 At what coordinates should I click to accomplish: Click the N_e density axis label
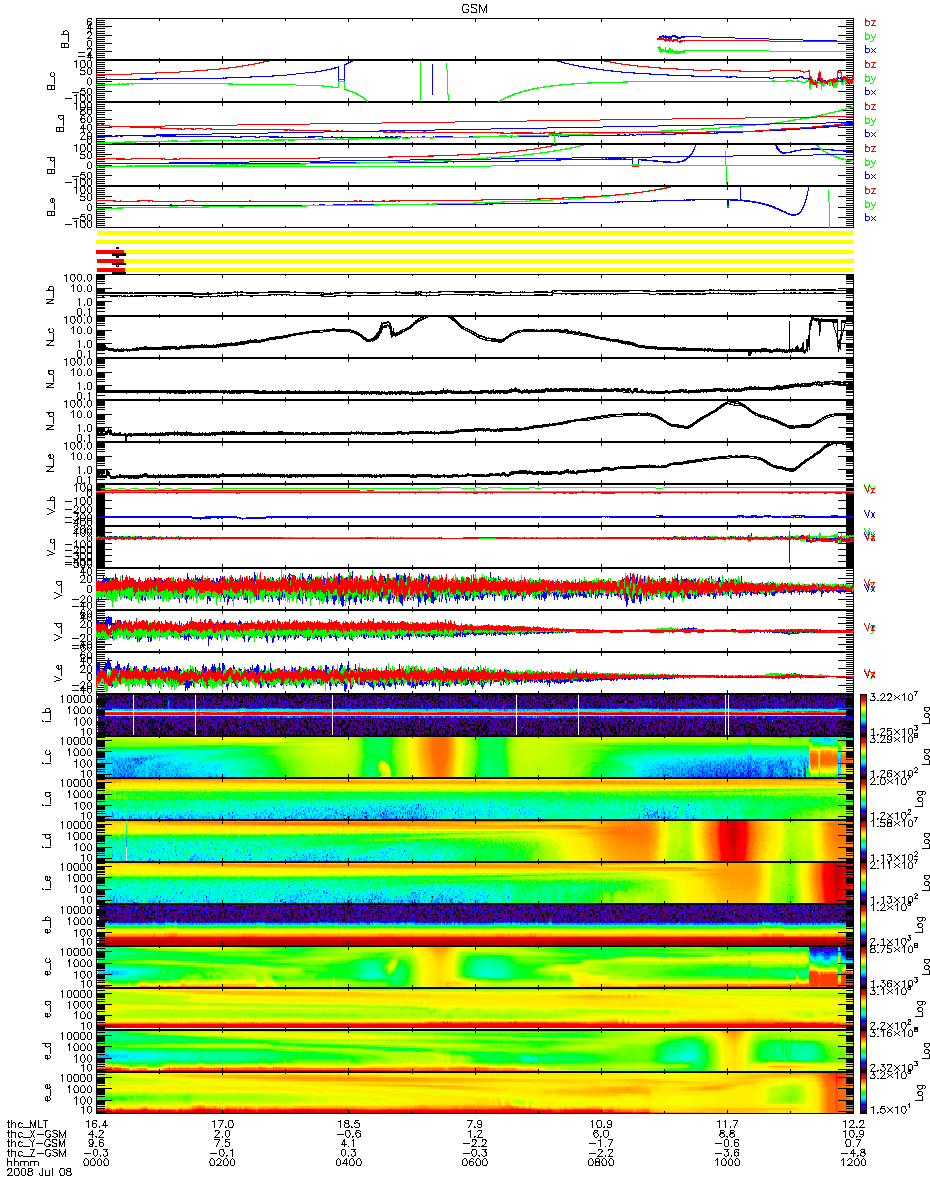pos(49,461)
